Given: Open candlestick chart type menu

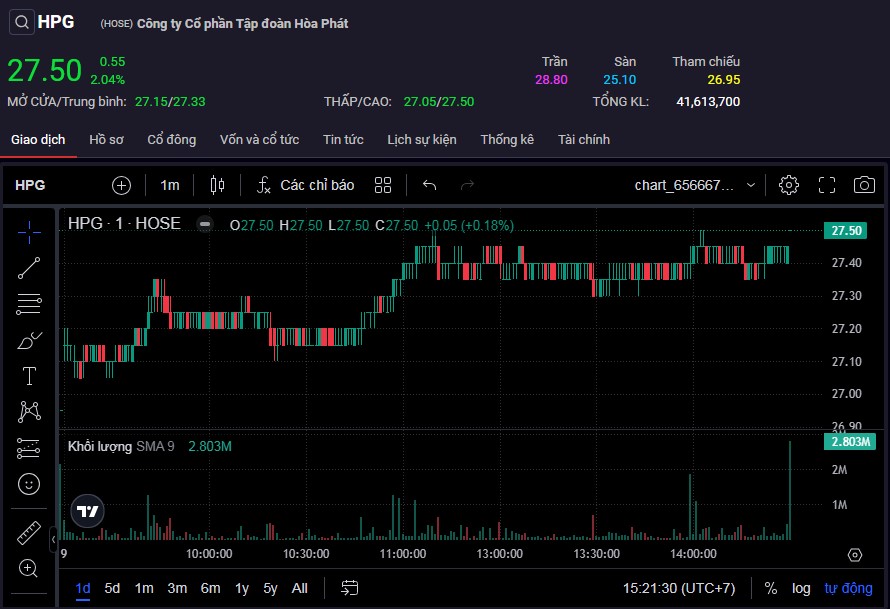Looking at the screenshot, I should (218, 185).
